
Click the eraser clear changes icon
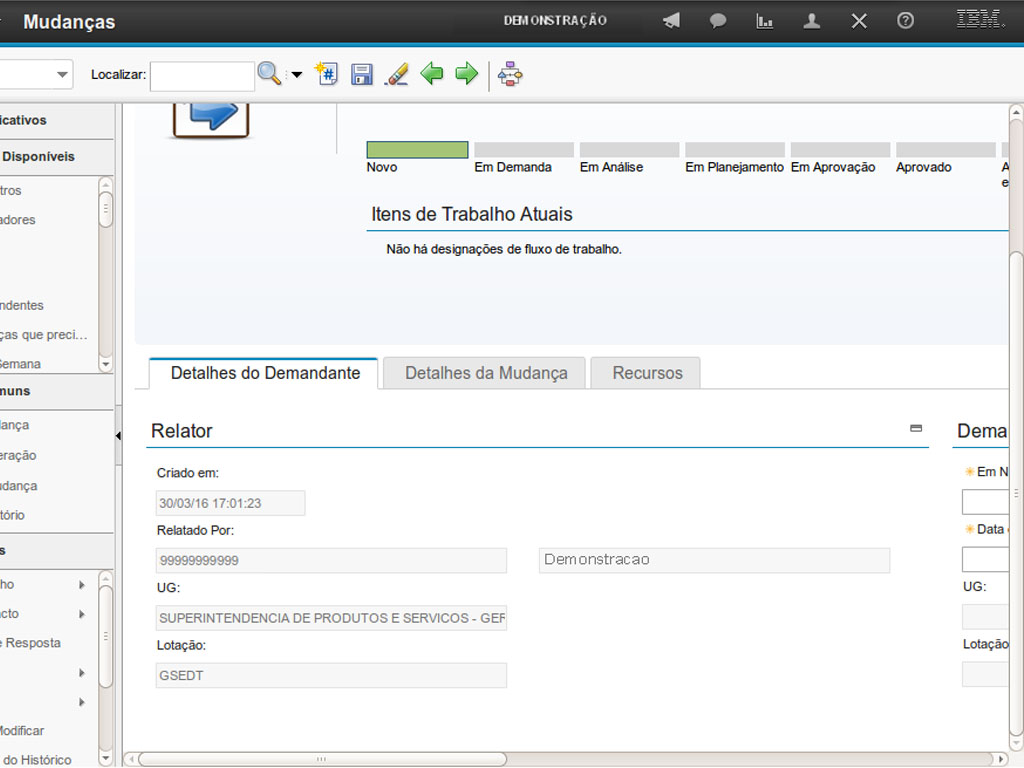[x=397, y=74]
